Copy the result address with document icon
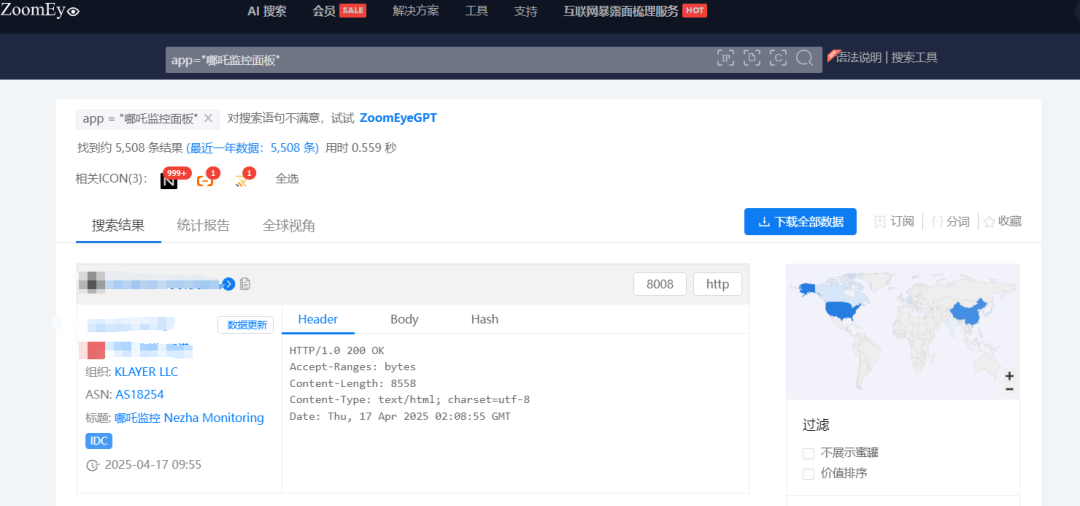 coord(245,284)
